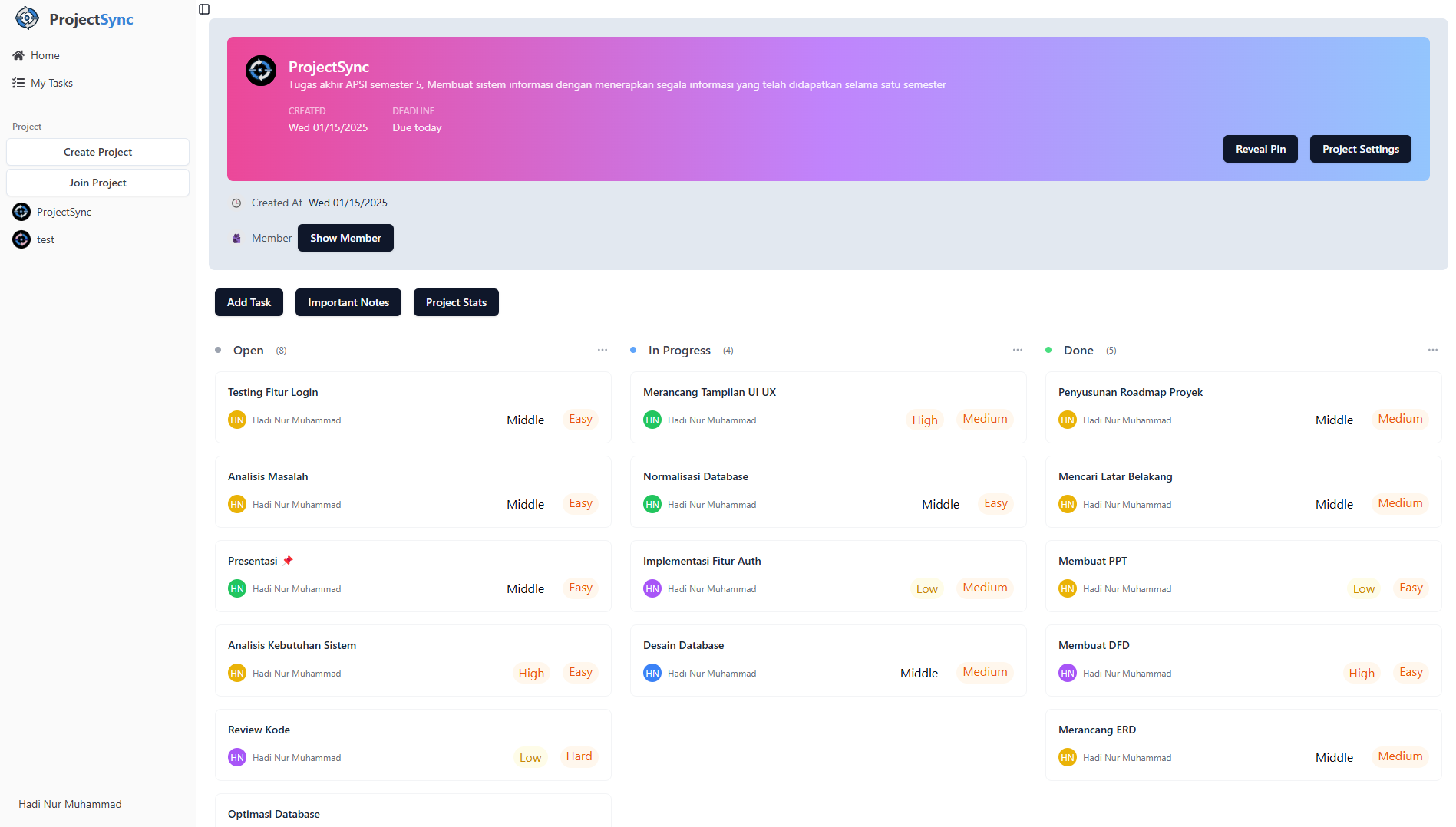Screen dimensions: 1456x827
Task: Open the test project icon in sidebar
Action: pyautogui.click(x=21, y=239)
